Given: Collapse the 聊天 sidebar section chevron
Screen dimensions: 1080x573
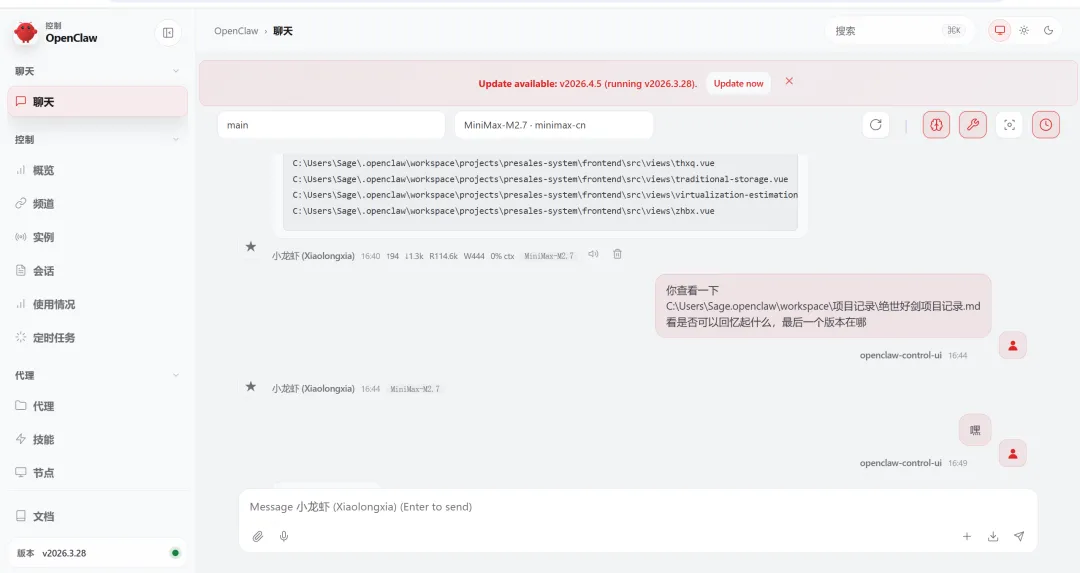Looking at the screenshot, I should (176, 71).
